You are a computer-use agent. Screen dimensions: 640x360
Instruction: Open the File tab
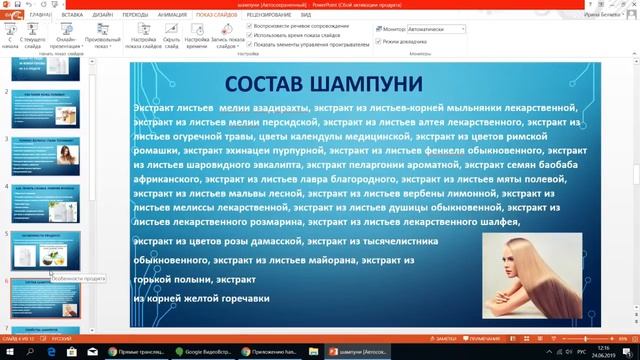pos(12,15)
